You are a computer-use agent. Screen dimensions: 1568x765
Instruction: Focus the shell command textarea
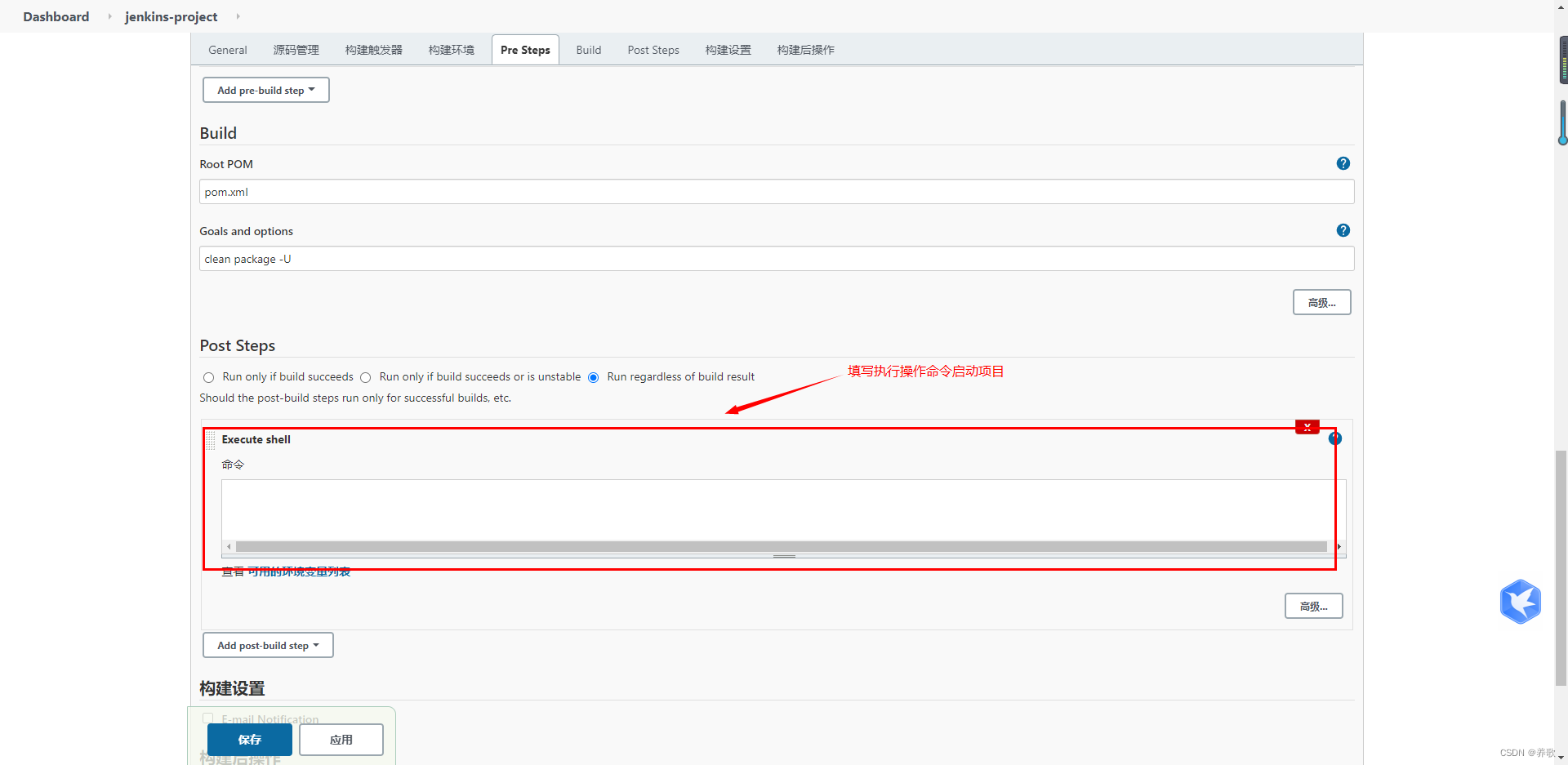point(783,510)
